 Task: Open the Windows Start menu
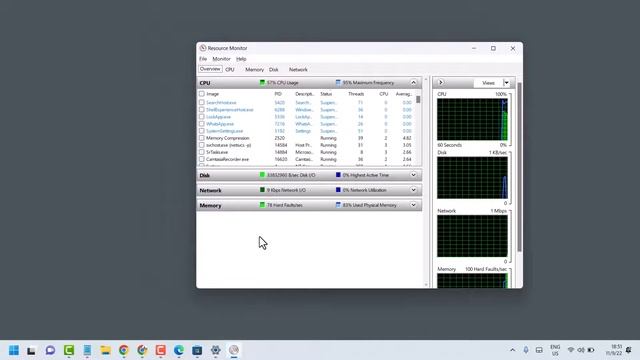(13, 350)
